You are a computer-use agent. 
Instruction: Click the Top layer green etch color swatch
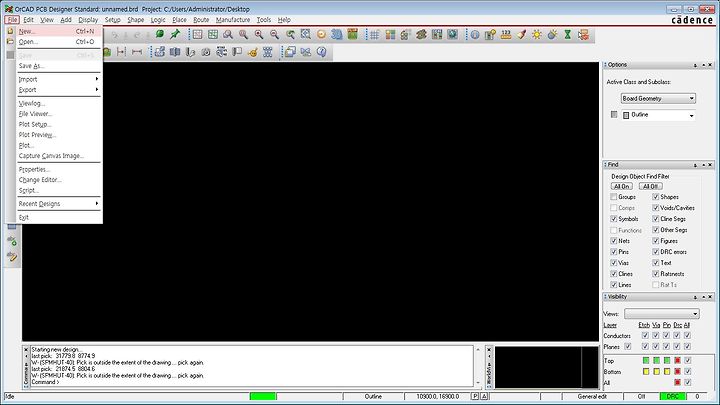click(646, 360)
